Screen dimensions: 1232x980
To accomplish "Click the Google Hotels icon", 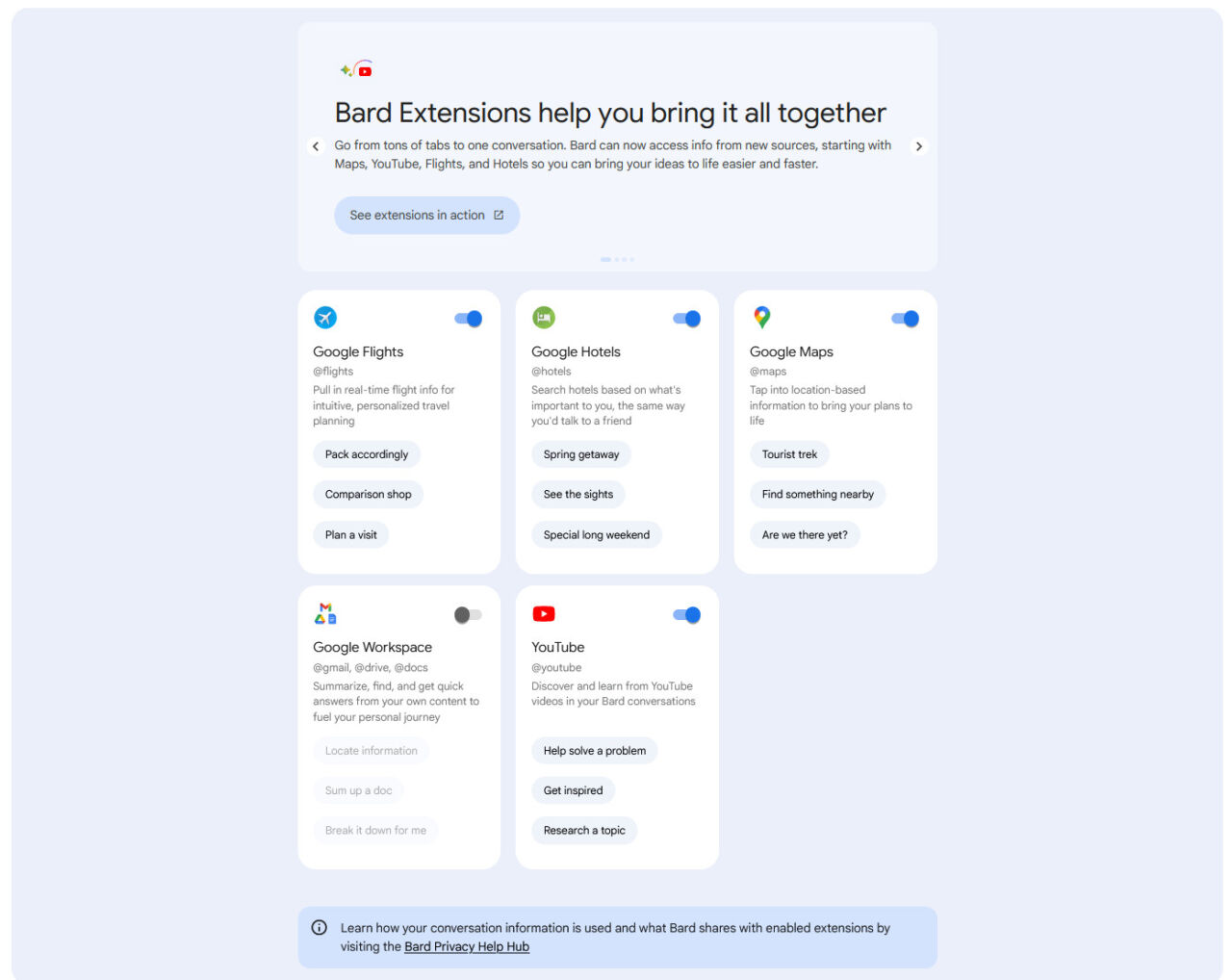I will point(544,317).
